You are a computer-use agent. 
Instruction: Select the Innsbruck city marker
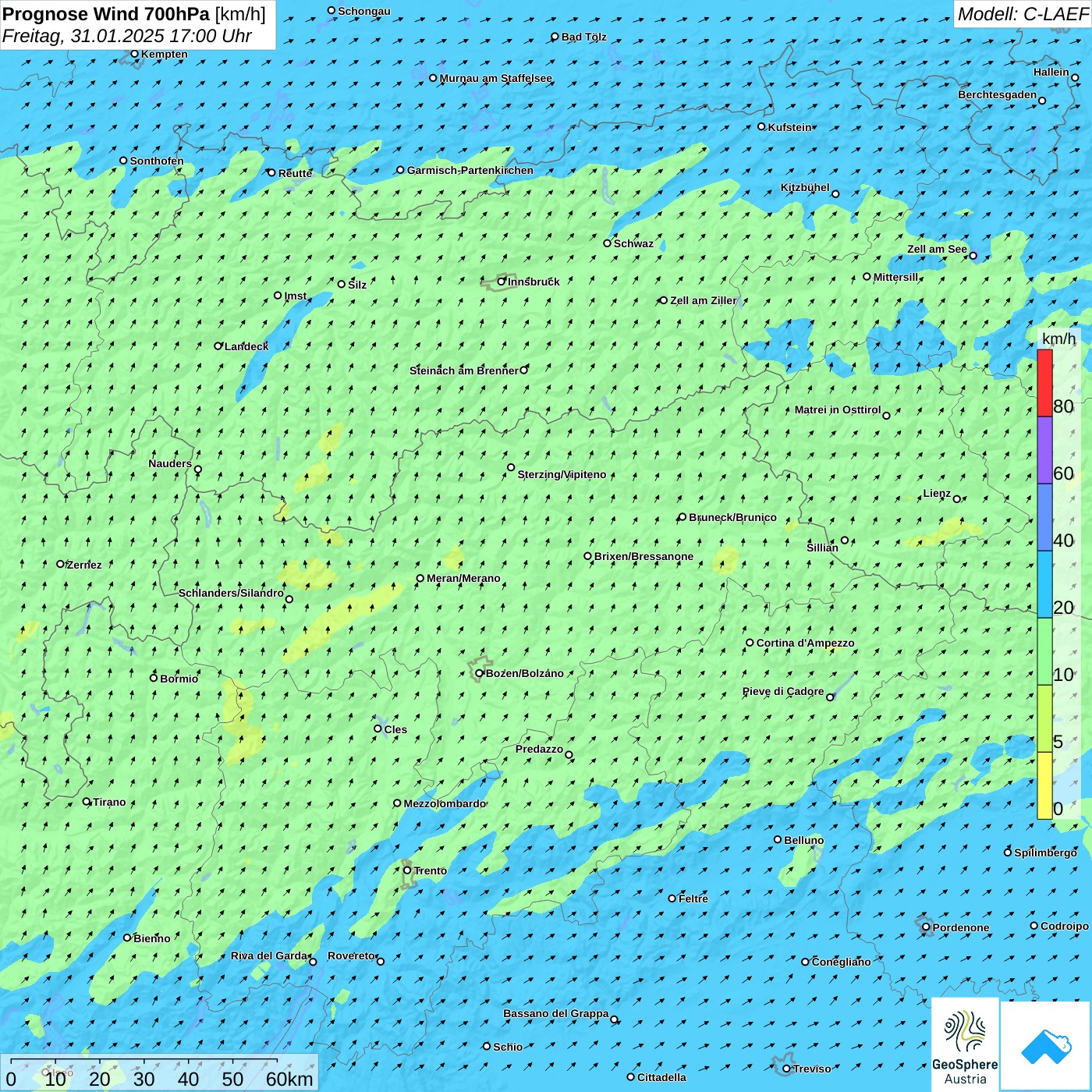(x=502, y=282)
